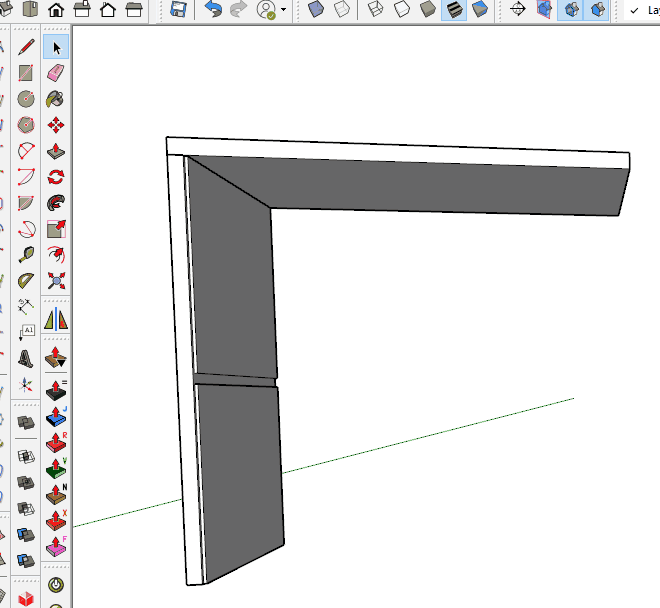The height and width of the screenshot is (608, 660).
Task: Toggle X-ray face style
Action: pos(314,10)
